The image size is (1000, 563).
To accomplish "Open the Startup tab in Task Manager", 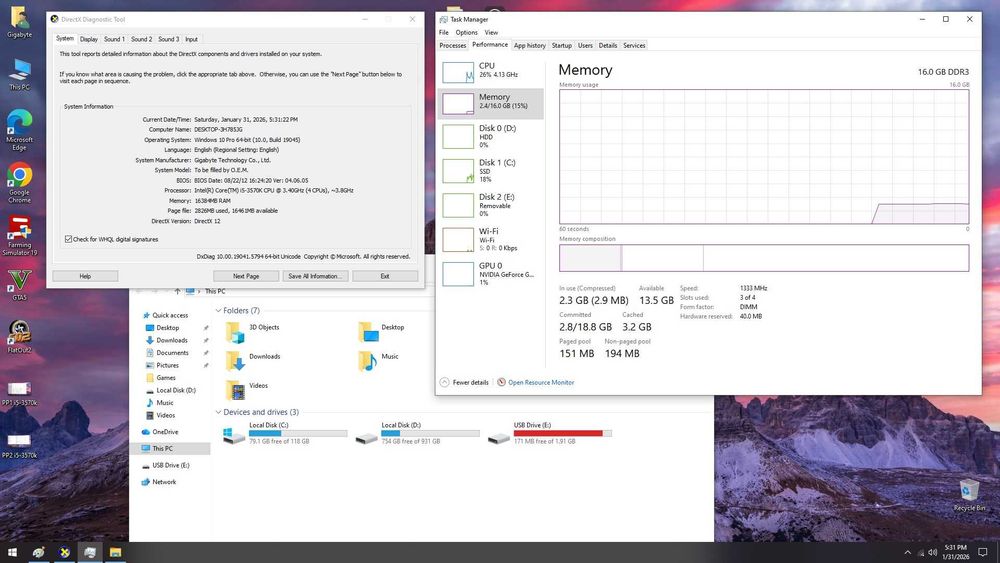I will 562,46.
